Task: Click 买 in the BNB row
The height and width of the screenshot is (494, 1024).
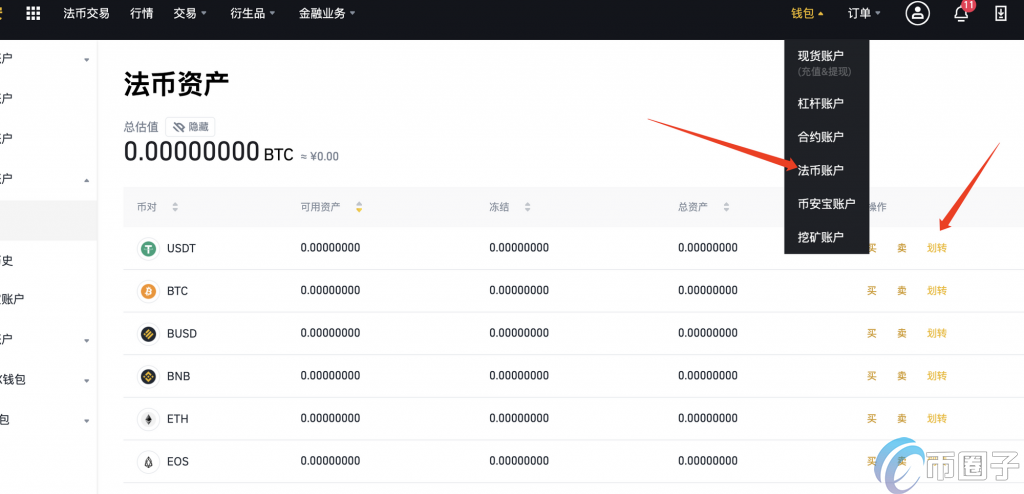Action: (872, 376)
